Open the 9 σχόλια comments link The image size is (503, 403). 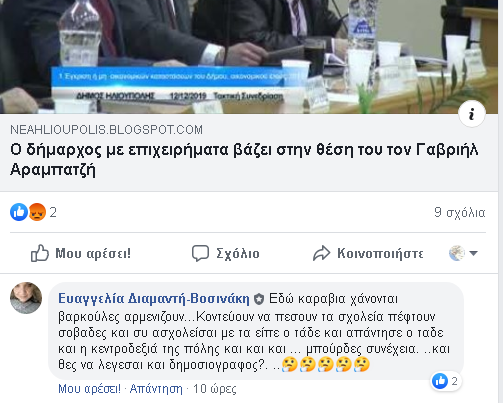pos(460,212)
